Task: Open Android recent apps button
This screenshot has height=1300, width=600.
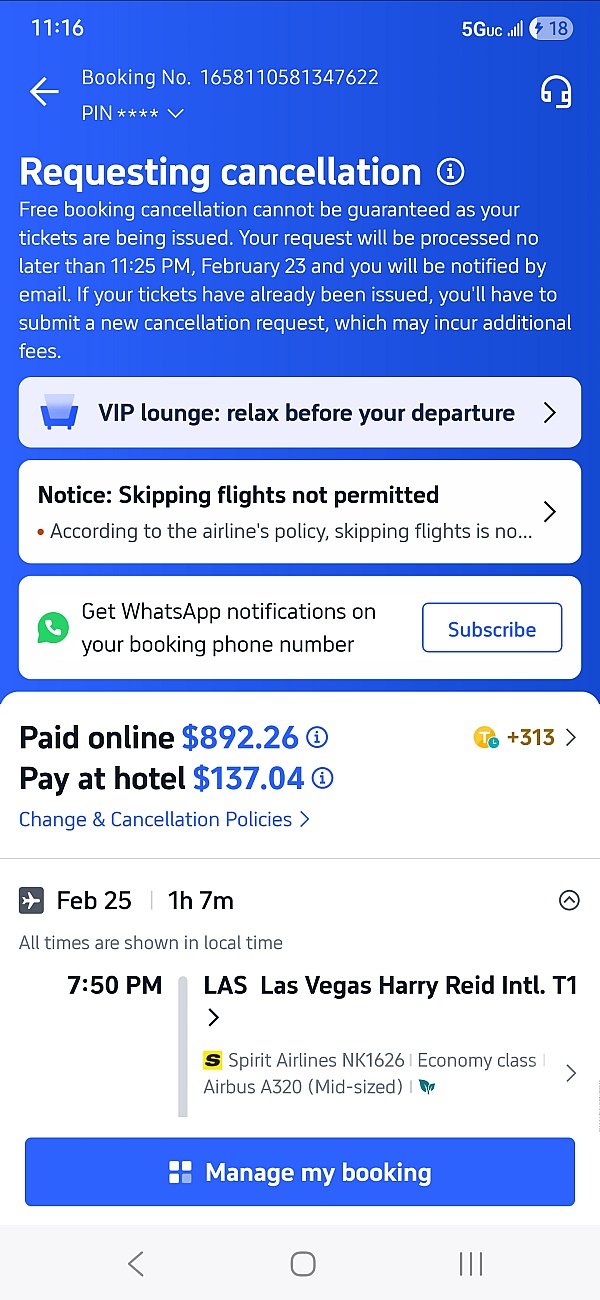Action: [x=470, y=1263]
